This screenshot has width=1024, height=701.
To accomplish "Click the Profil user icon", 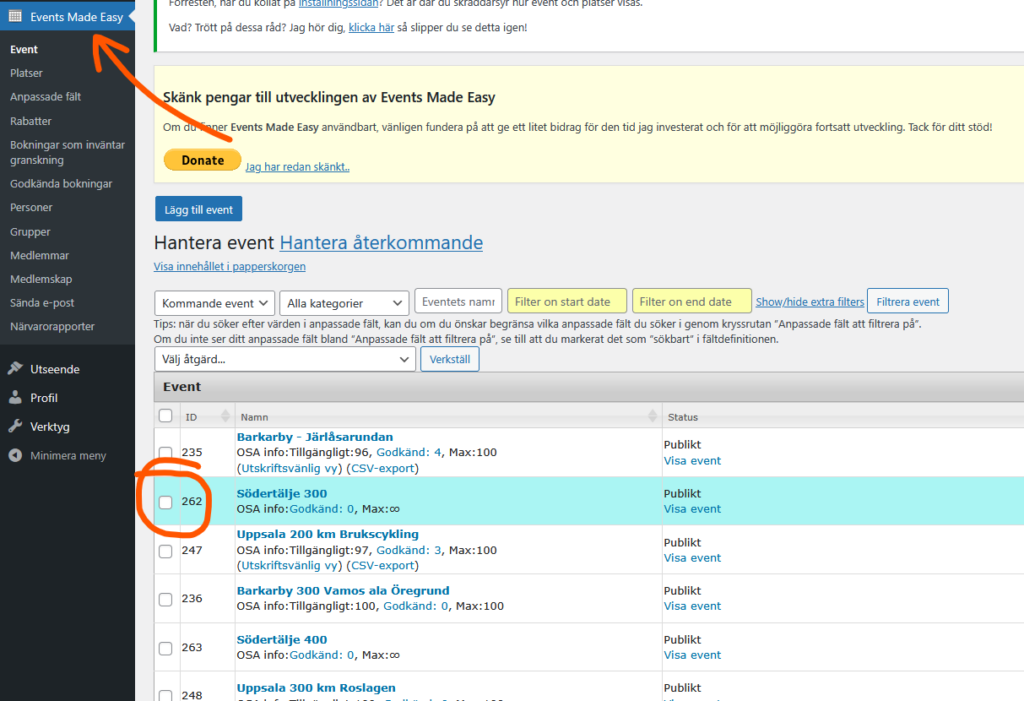I will pyautogui.click(x=15, y=397).
